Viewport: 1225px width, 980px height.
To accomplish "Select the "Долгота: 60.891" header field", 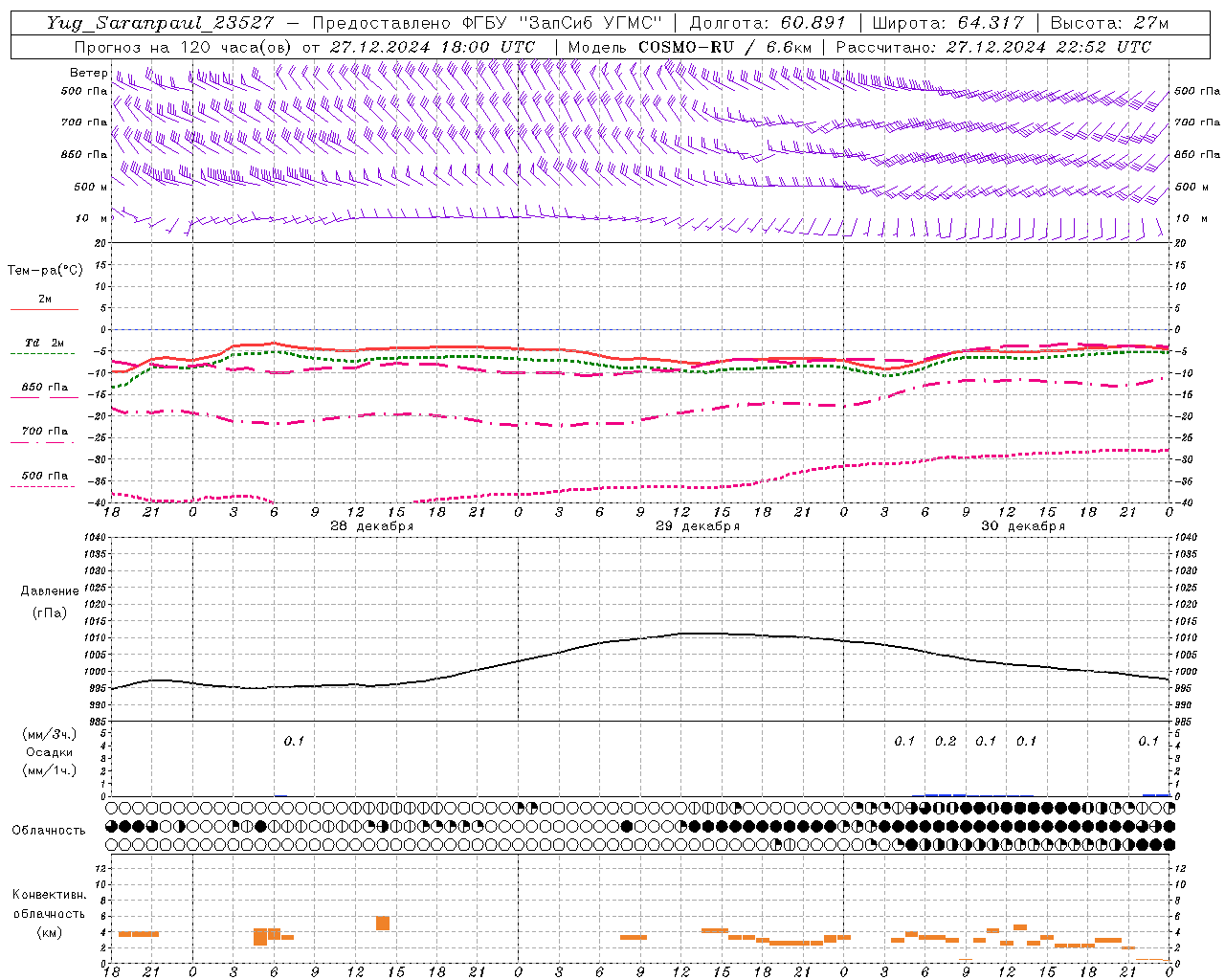I will (768, 23).
